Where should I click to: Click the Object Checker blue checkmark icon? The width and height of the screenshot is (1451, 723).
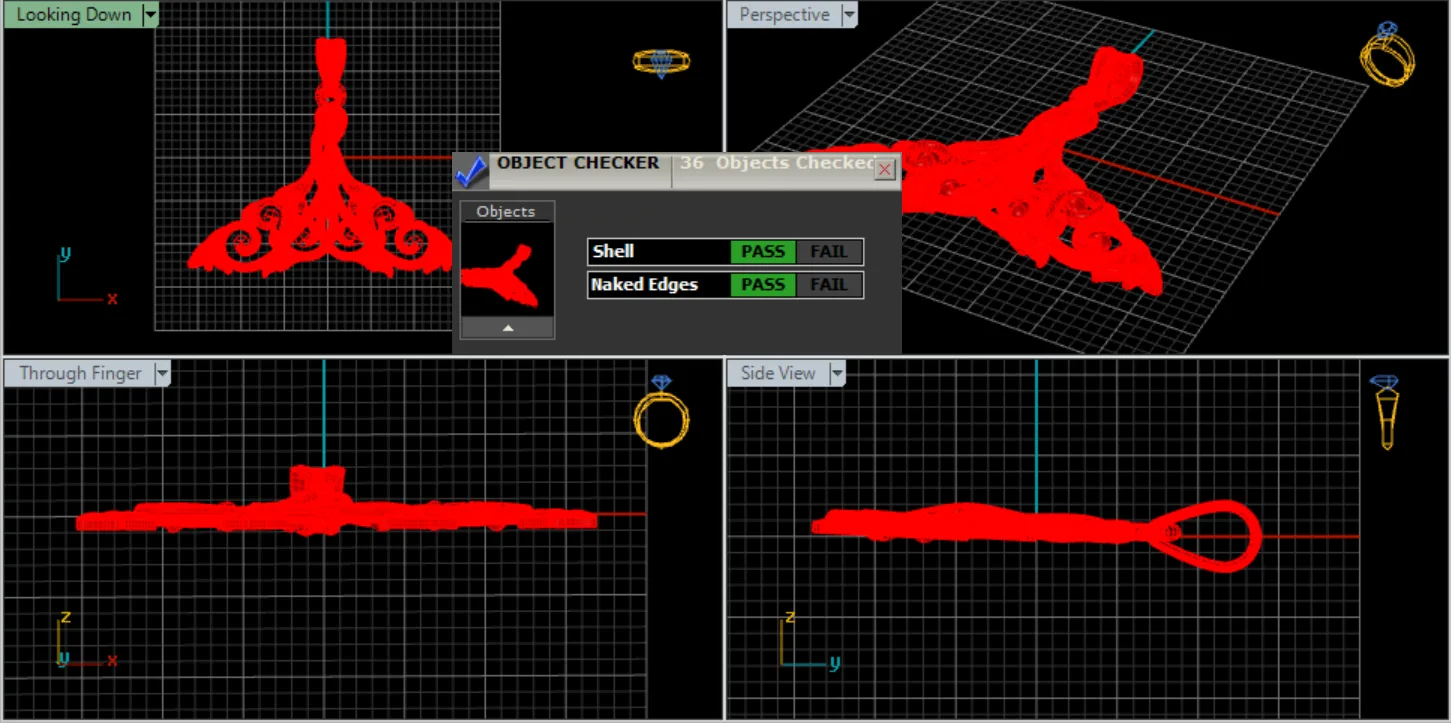coord(471,171)
